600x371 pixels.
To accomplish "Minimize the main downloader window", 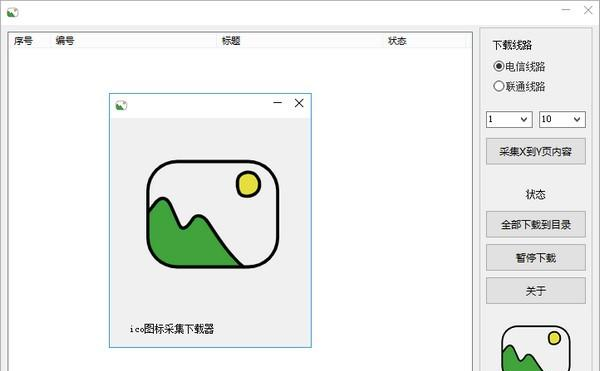I will [566, 10].
